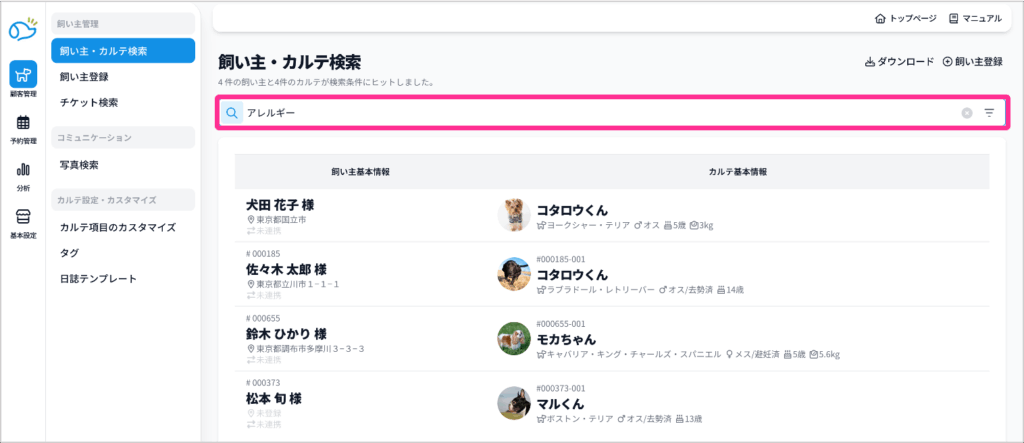1024x443 pixels.
Task: Click the 飼い主登録 button at top right
Action: (x=972, y=61)
